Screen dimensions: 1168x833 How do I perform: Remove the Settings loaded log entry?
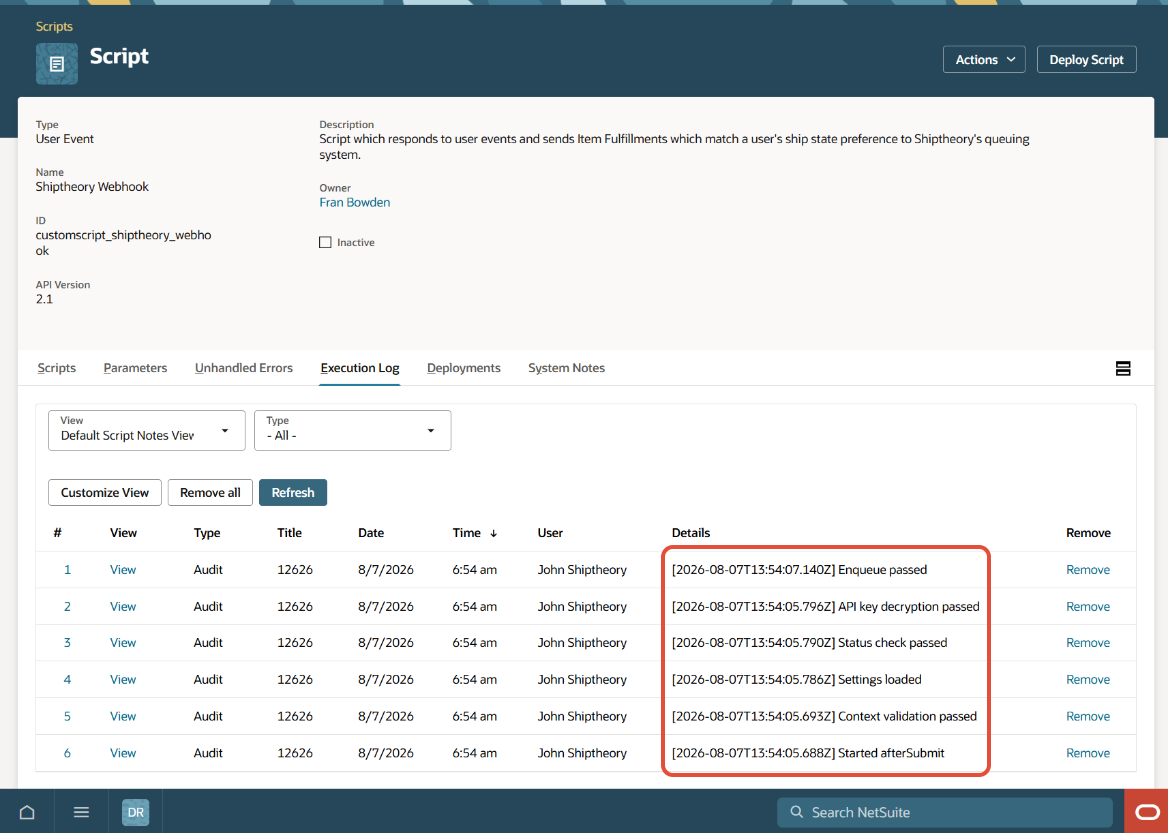[1088, 680]
